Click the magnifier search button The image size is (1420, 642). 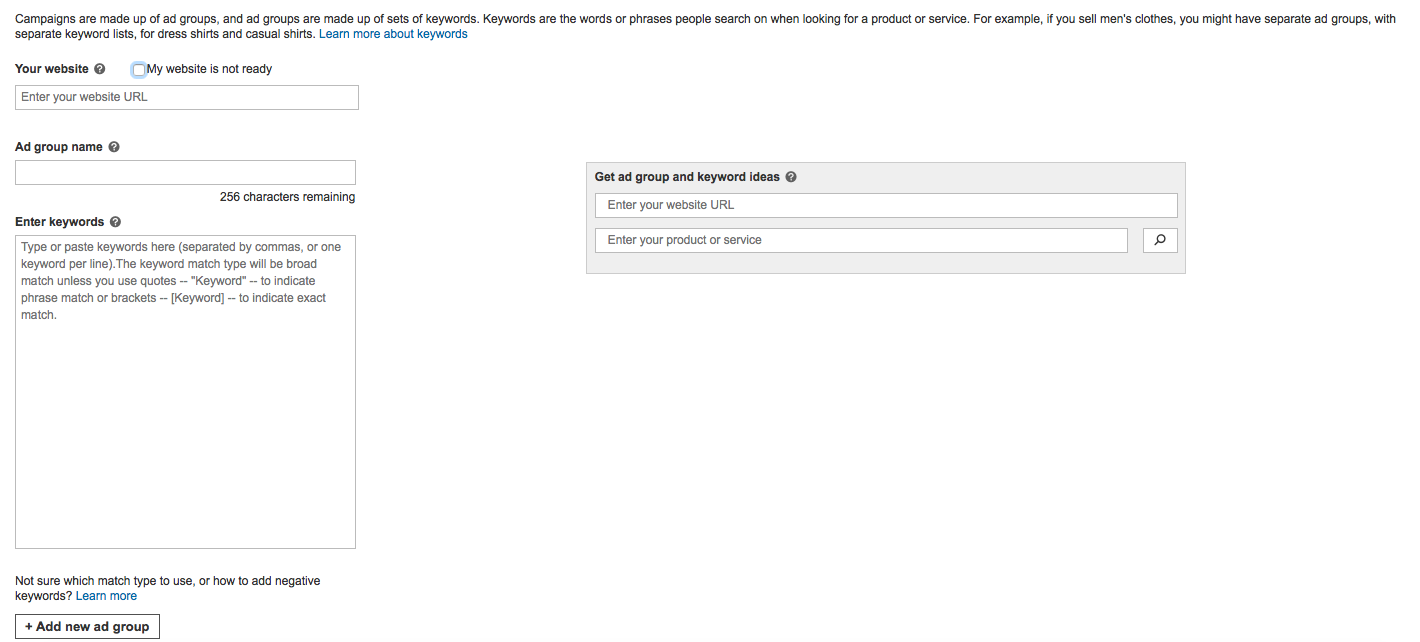[x=1160, y=240]
